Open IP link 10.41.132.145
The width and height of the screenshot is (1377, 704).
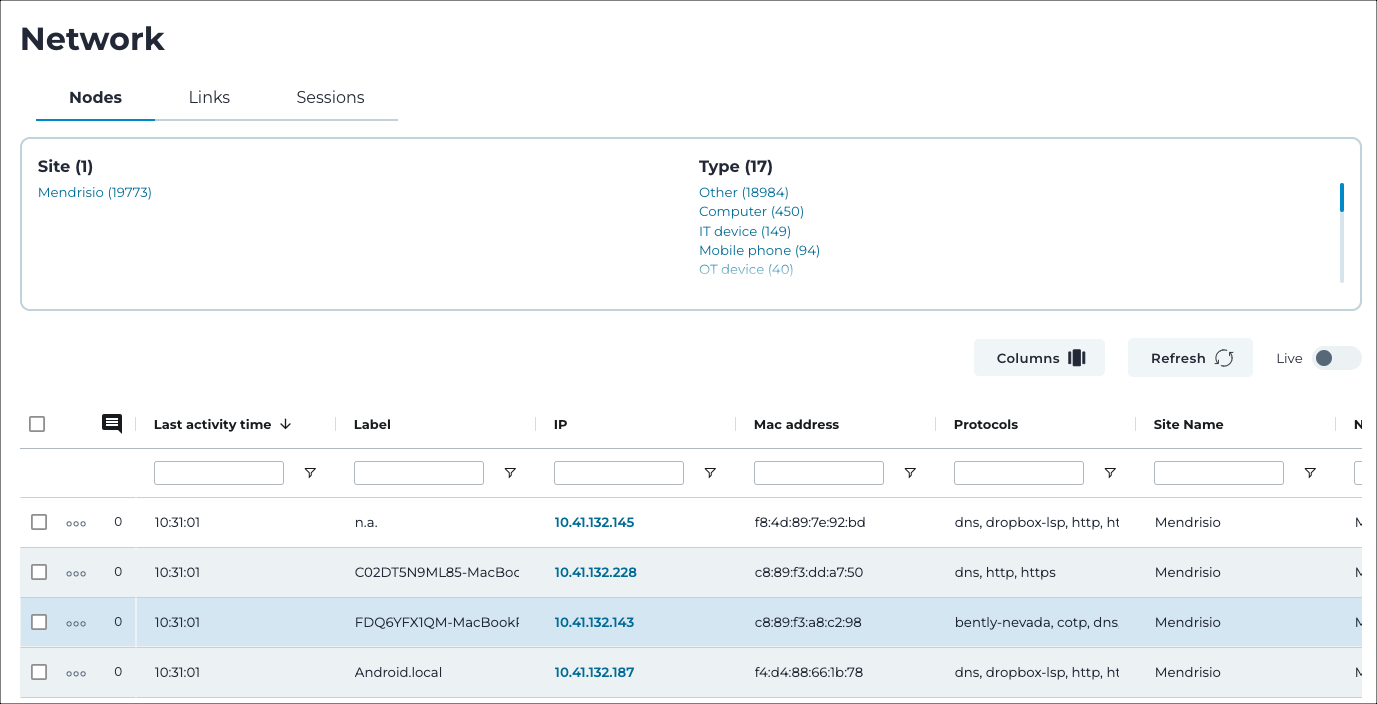[x=594, y=522]
